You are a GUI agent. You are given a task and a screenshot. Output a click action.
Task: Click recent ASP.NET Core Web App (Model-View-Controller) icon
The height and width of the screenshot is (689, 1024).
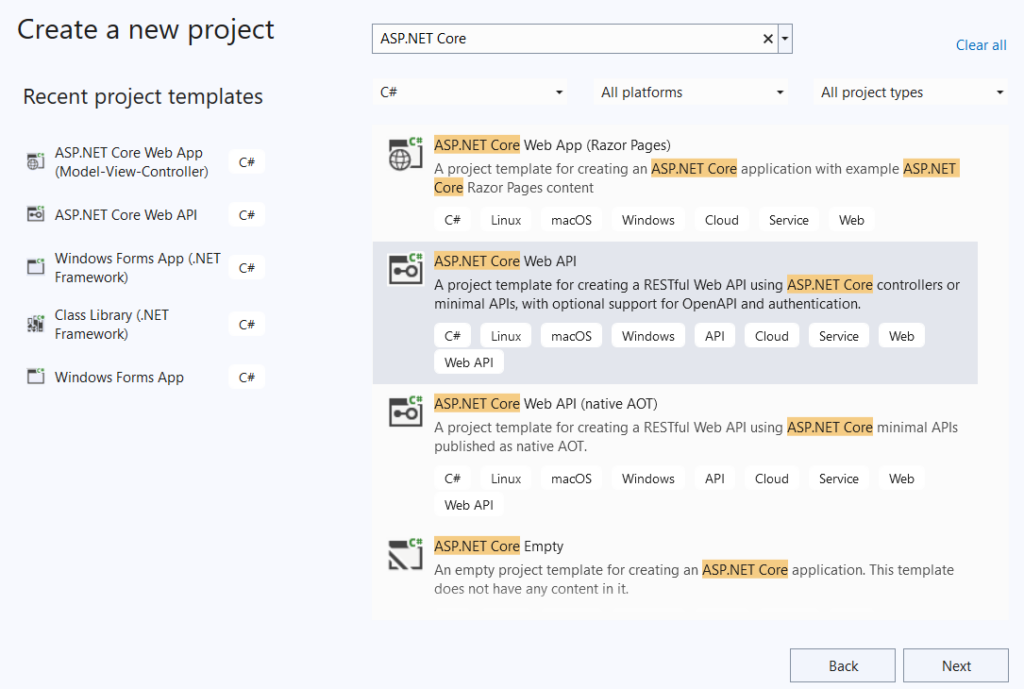point(35,161)
